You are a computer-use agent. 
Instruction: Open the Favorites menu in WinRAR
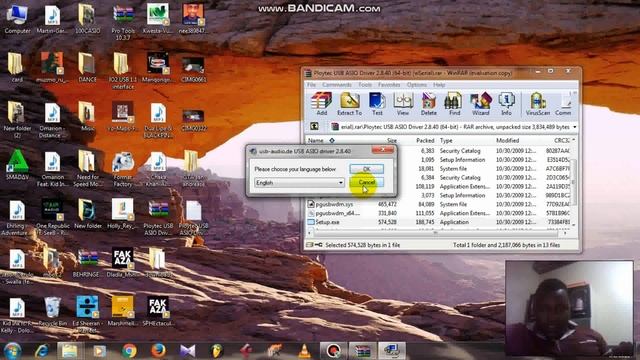pyautogui.click(x=389, y=85)
